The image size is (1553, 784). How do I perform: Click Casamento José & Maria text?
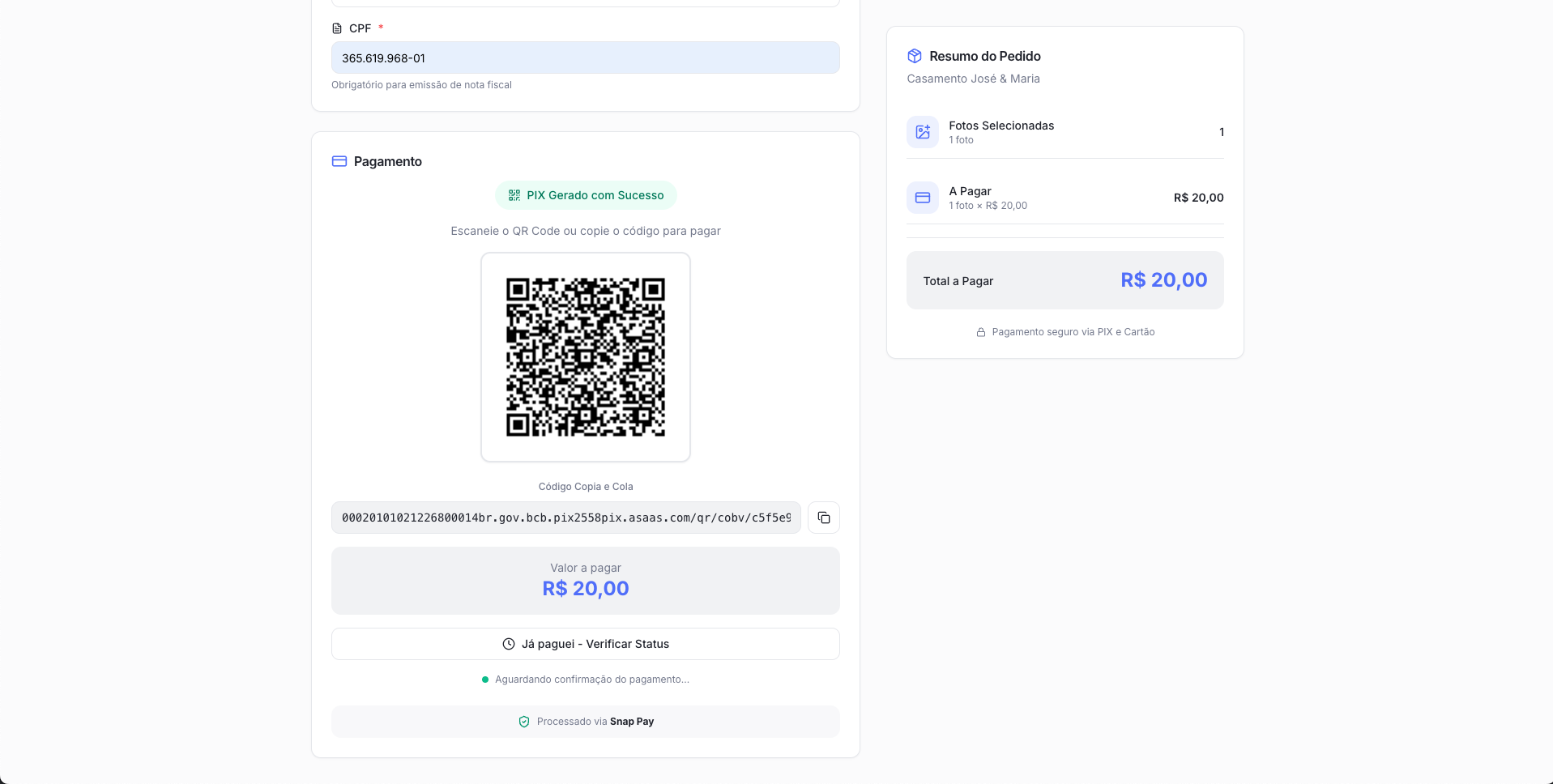(973, 79)
